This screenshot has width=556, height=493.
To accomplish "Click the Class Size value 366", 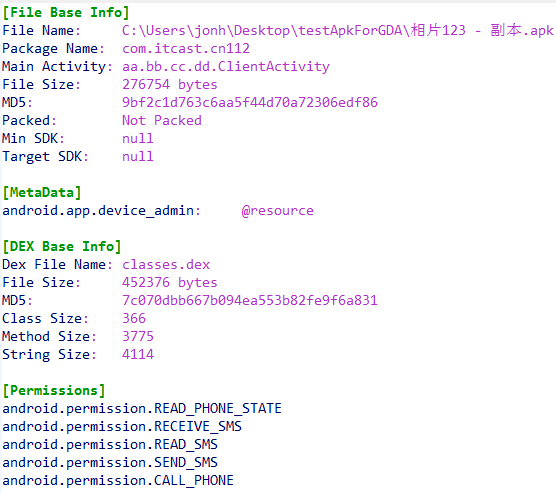I will click(x=134, y=318).
